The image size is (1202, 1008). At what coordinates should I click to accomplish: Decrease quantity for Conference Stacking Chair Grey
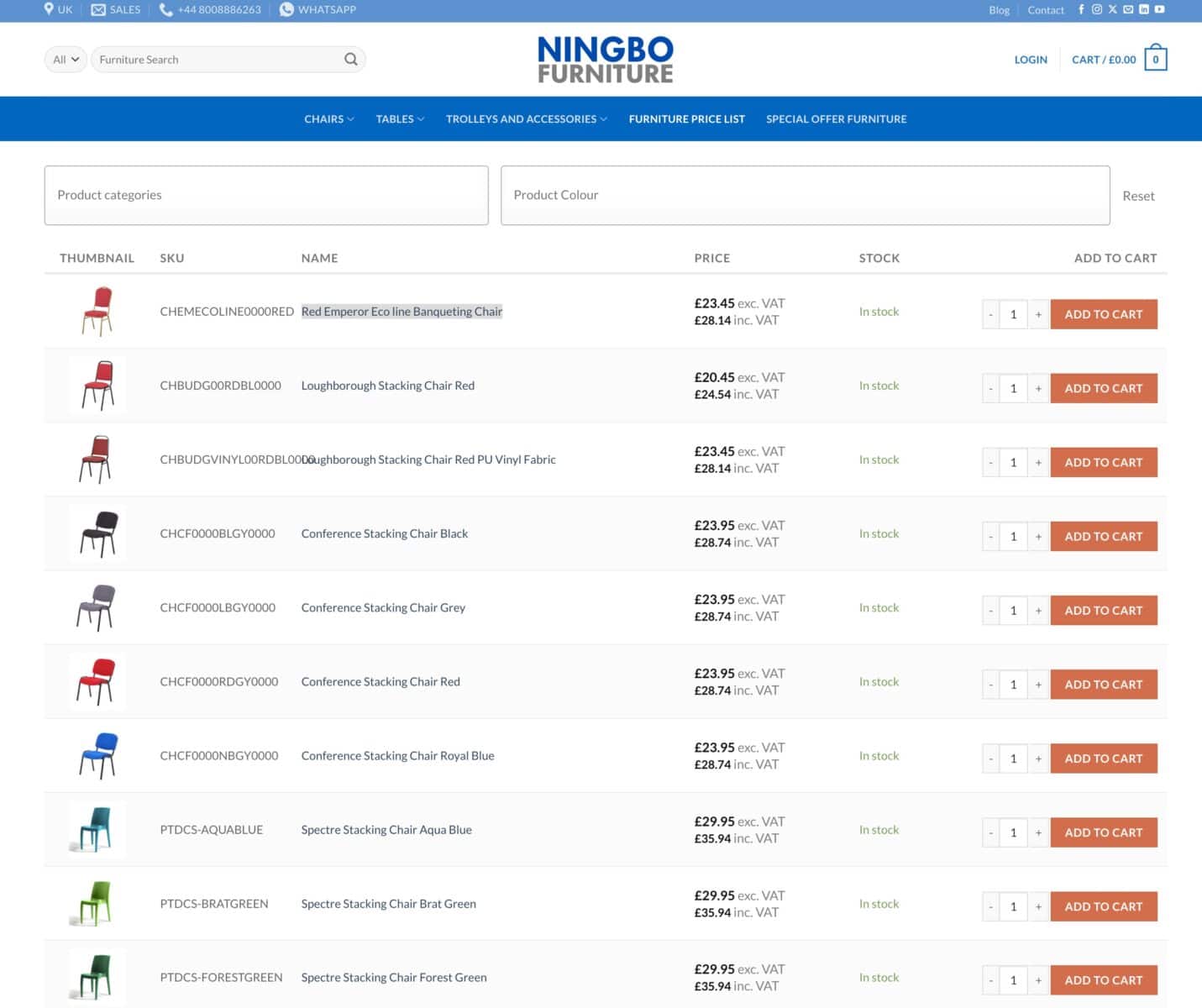(991, 610)
